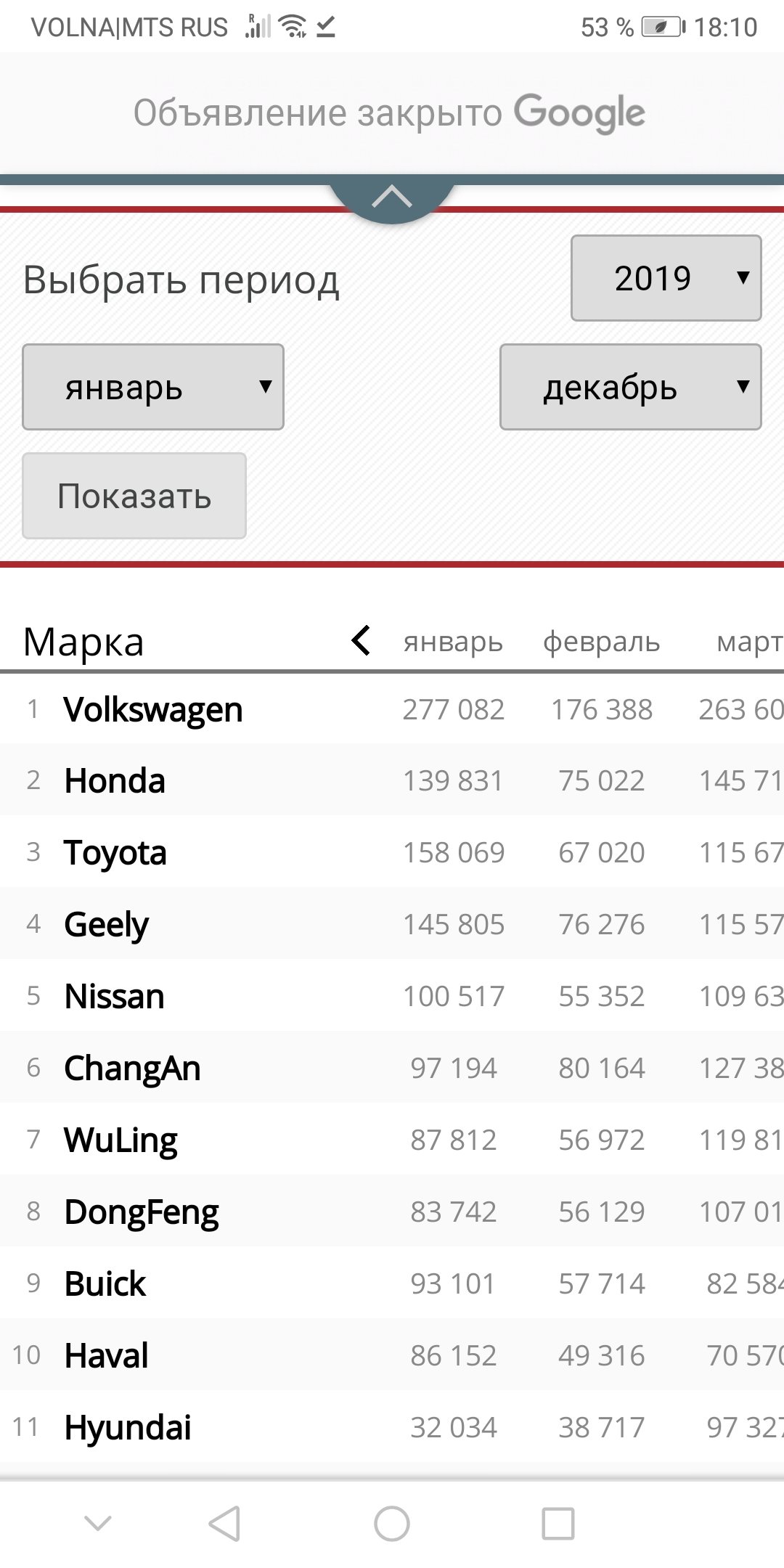Collapse the panel using the up chevron
The width and height of the screenshot is (784, 1568).
coord(392,197)
